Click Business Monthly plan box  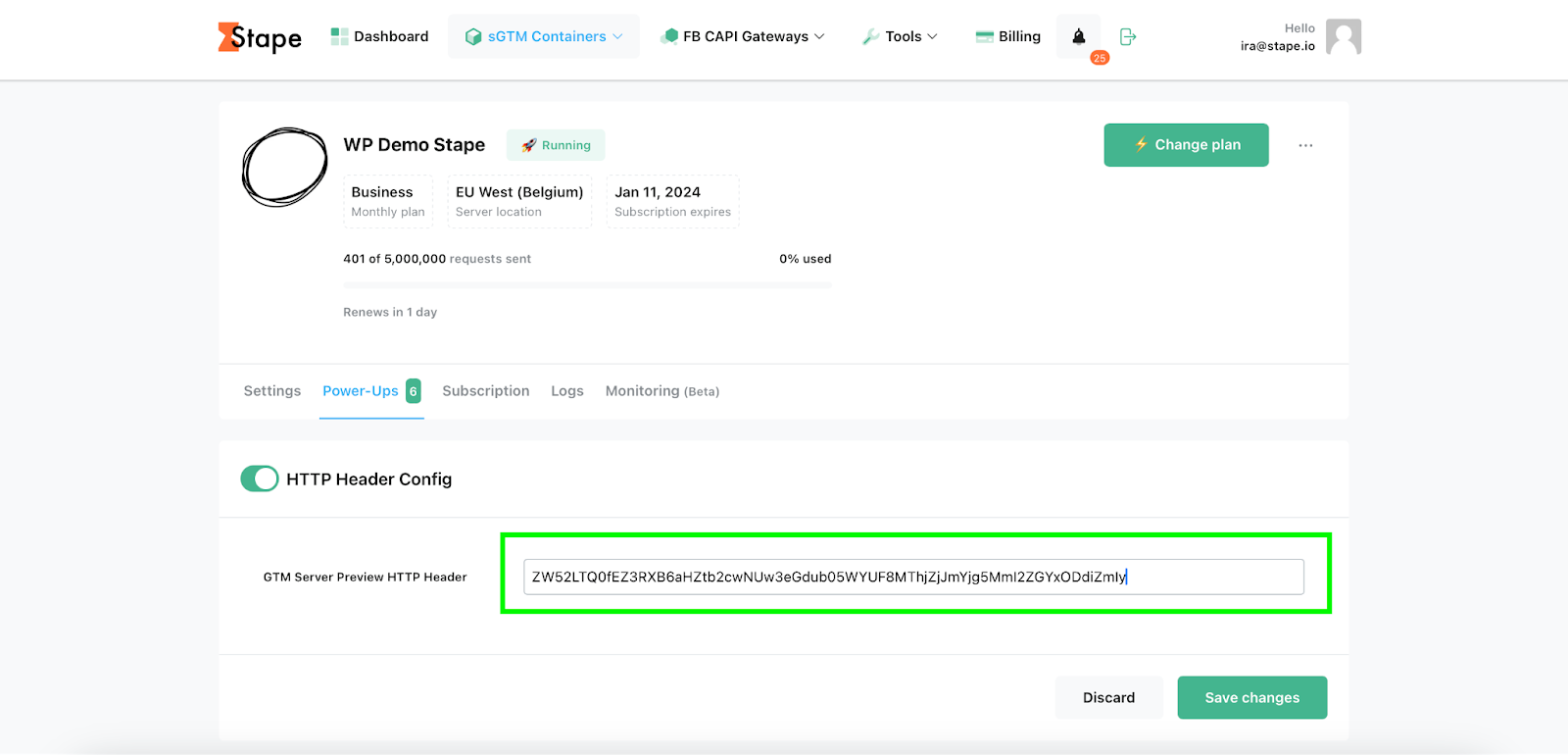(388, 201)
